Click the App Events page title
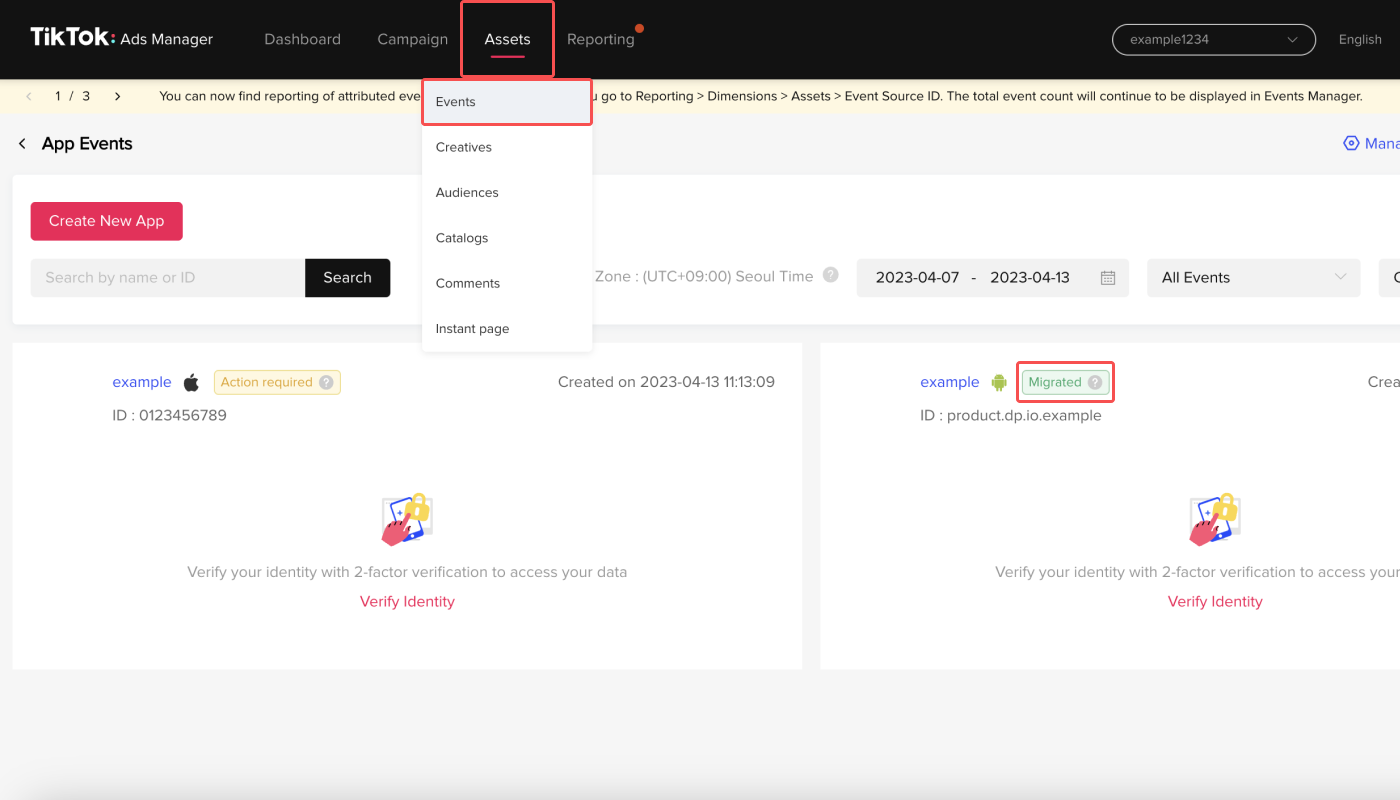The image size is (1400, 800). (x=87, y=144)
